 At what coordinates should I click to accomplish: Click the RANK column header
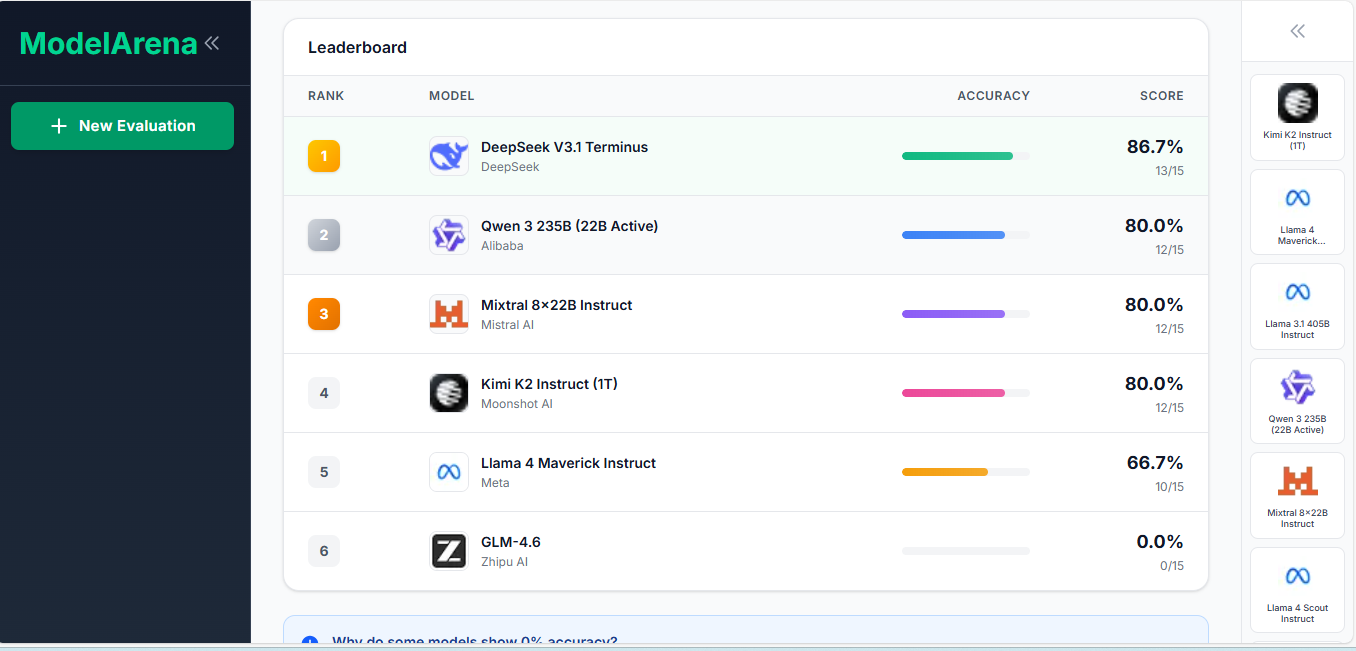[x=326, y=96]
